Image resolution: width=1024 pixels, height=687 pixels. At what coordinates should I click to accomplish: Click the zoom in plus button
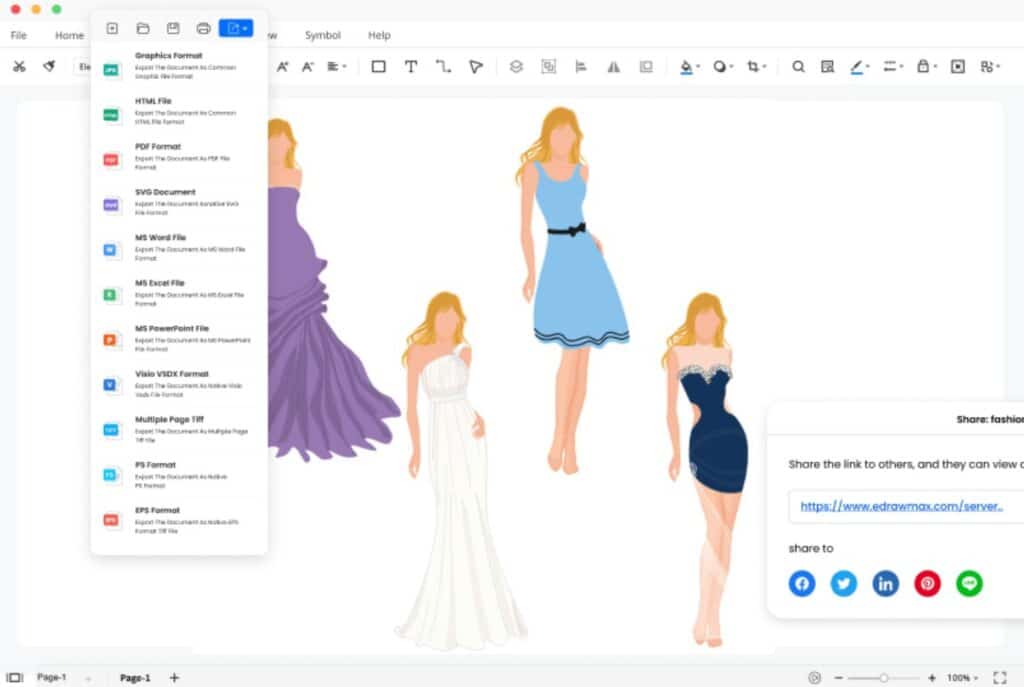pyautogui.click(x=932, y=678)
